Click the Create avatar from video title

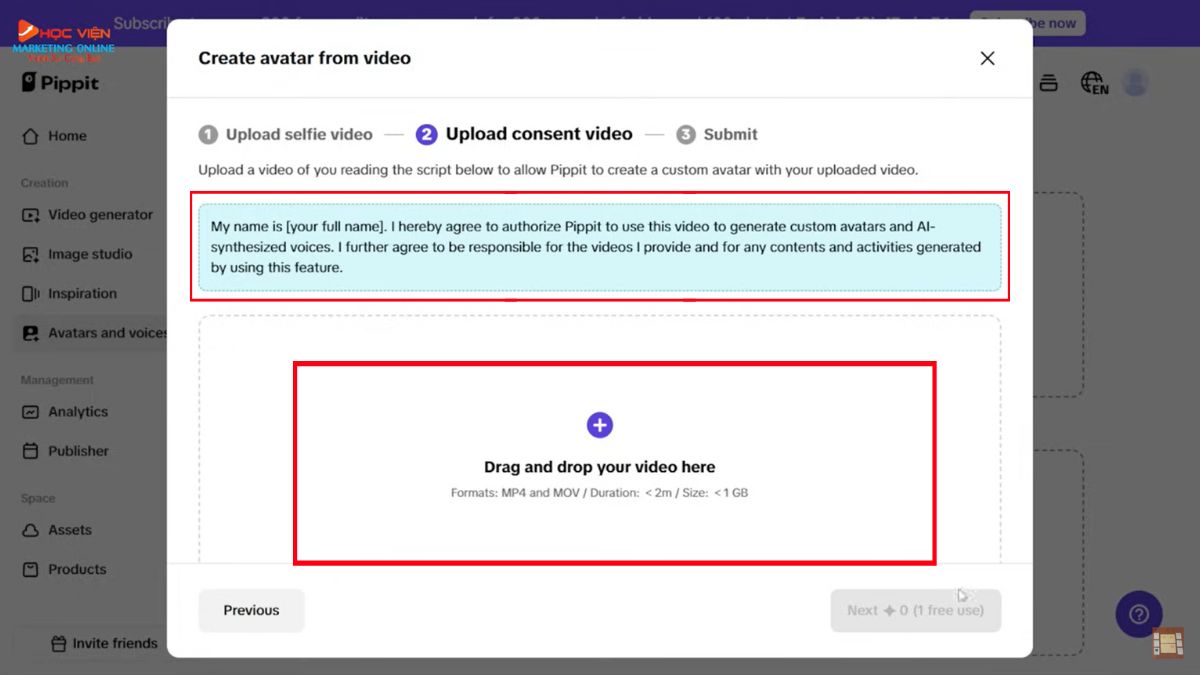pos(305,58)
